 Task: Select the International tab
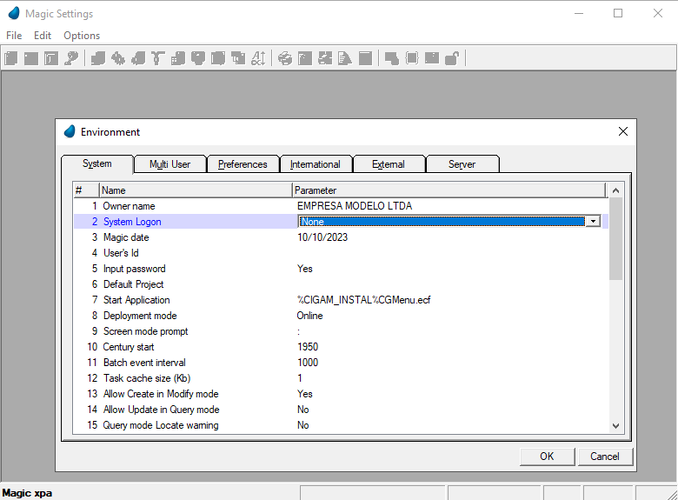tap(315, 164)
